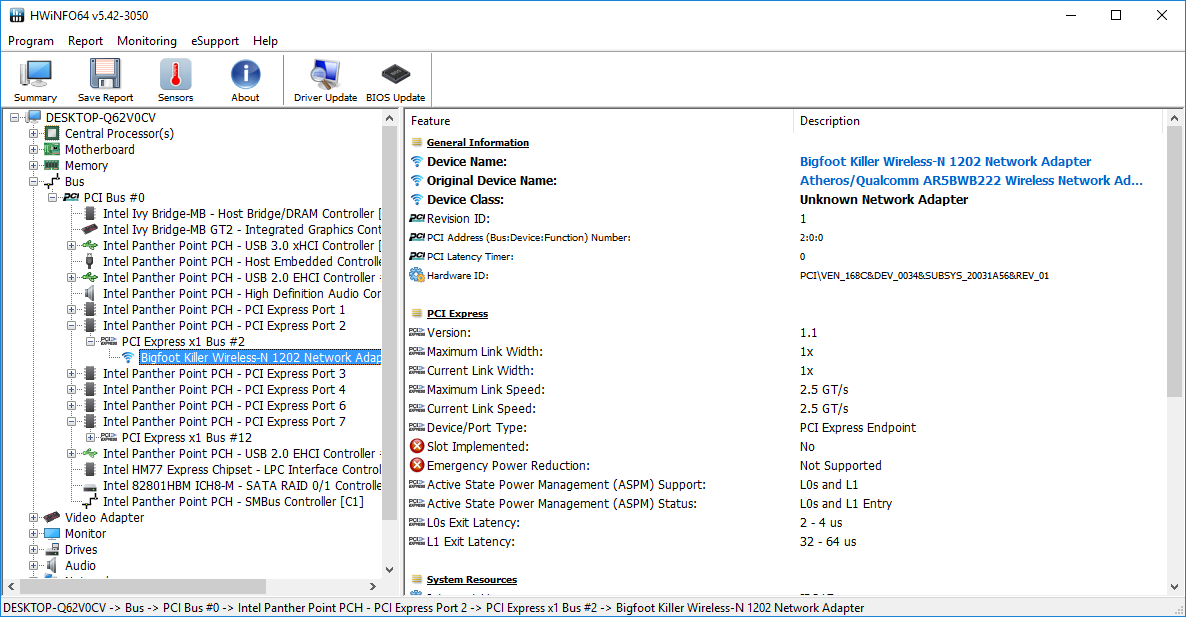This screenshot has height=617, width=1186.
Task: Click the Monitor icon in tree
Action: 52,533
